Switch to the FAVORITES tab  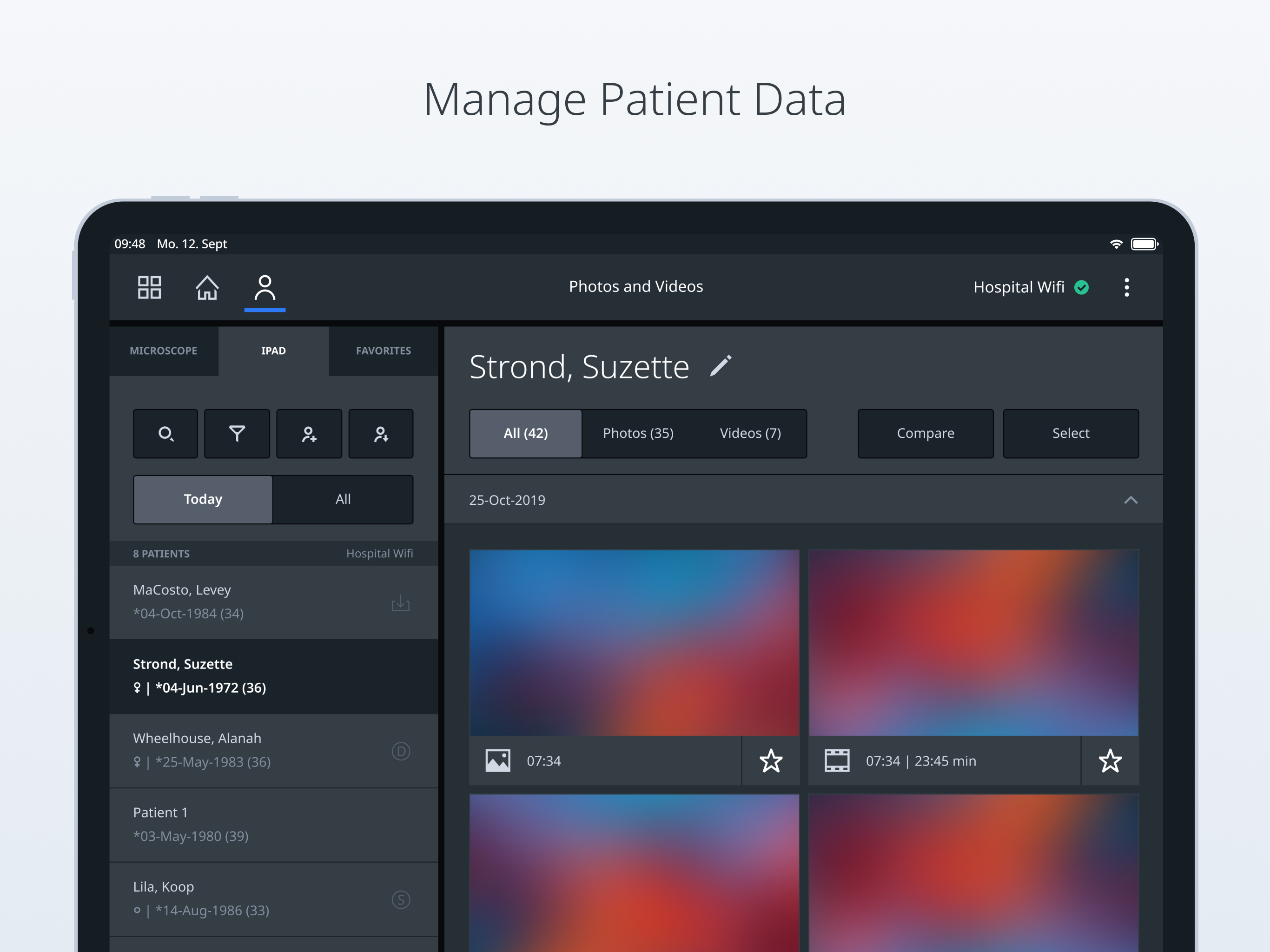pos(384,351)
